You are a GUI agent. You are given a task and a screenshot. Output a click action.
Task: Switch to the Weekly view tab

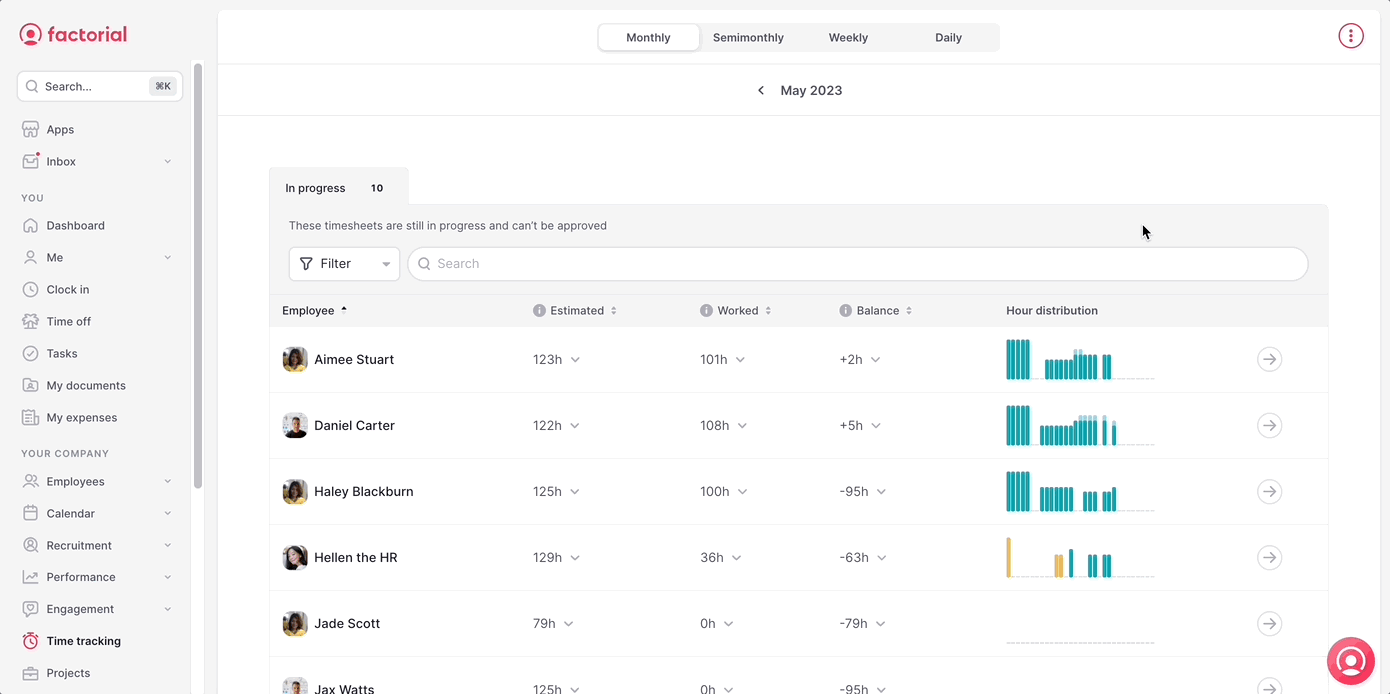pyautogui.click(x=848, y=37)
